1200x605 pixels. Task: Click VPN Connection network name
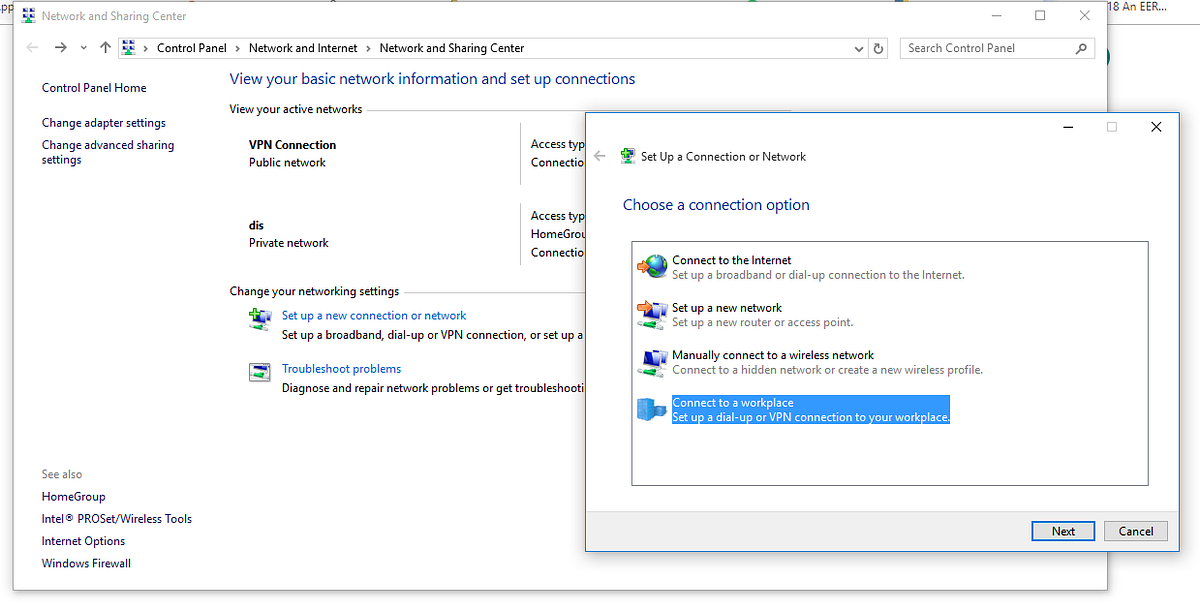click(293, 145)
